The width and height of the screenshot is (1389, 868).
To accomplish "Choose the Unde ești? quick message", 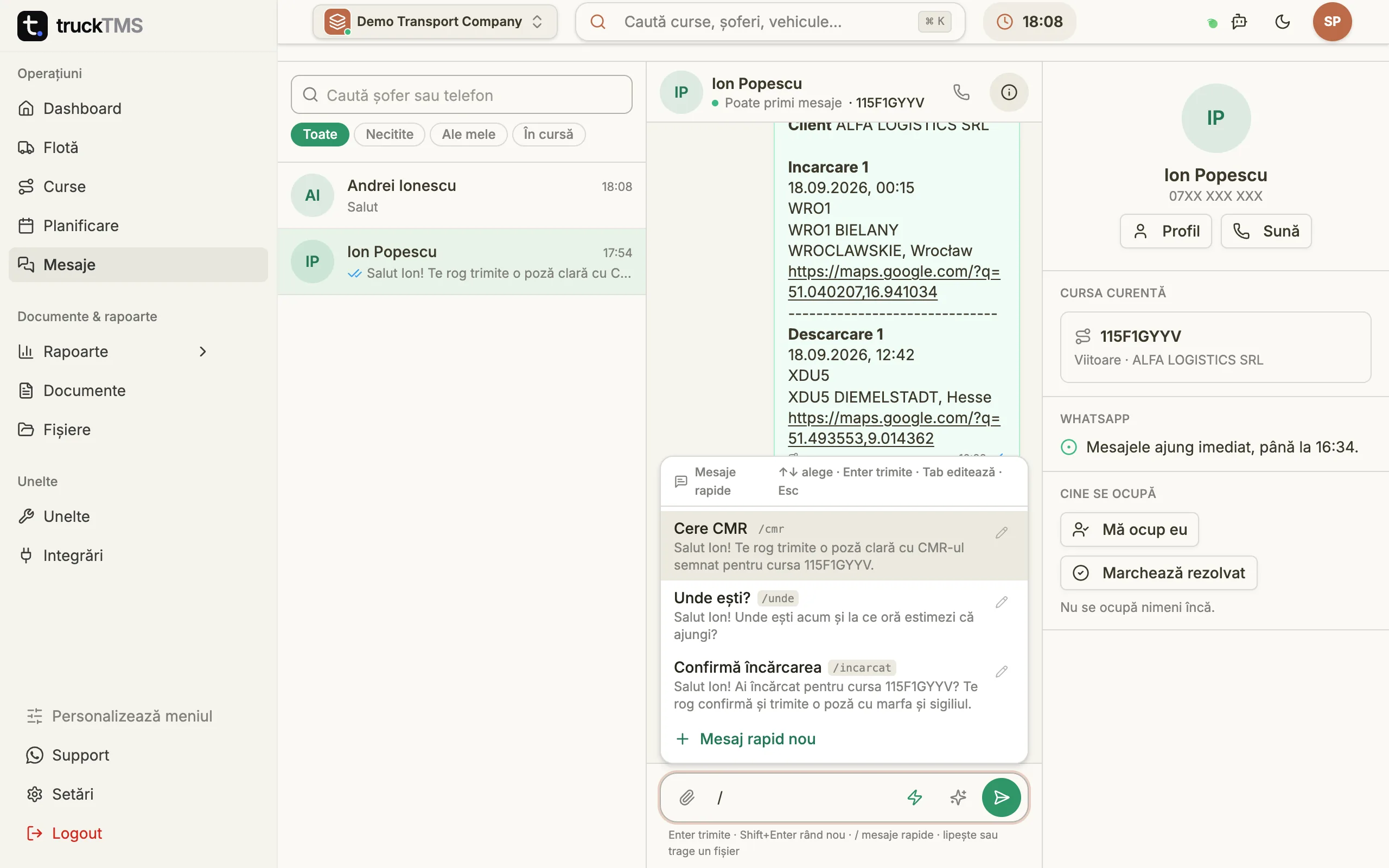I will point(843,615).
